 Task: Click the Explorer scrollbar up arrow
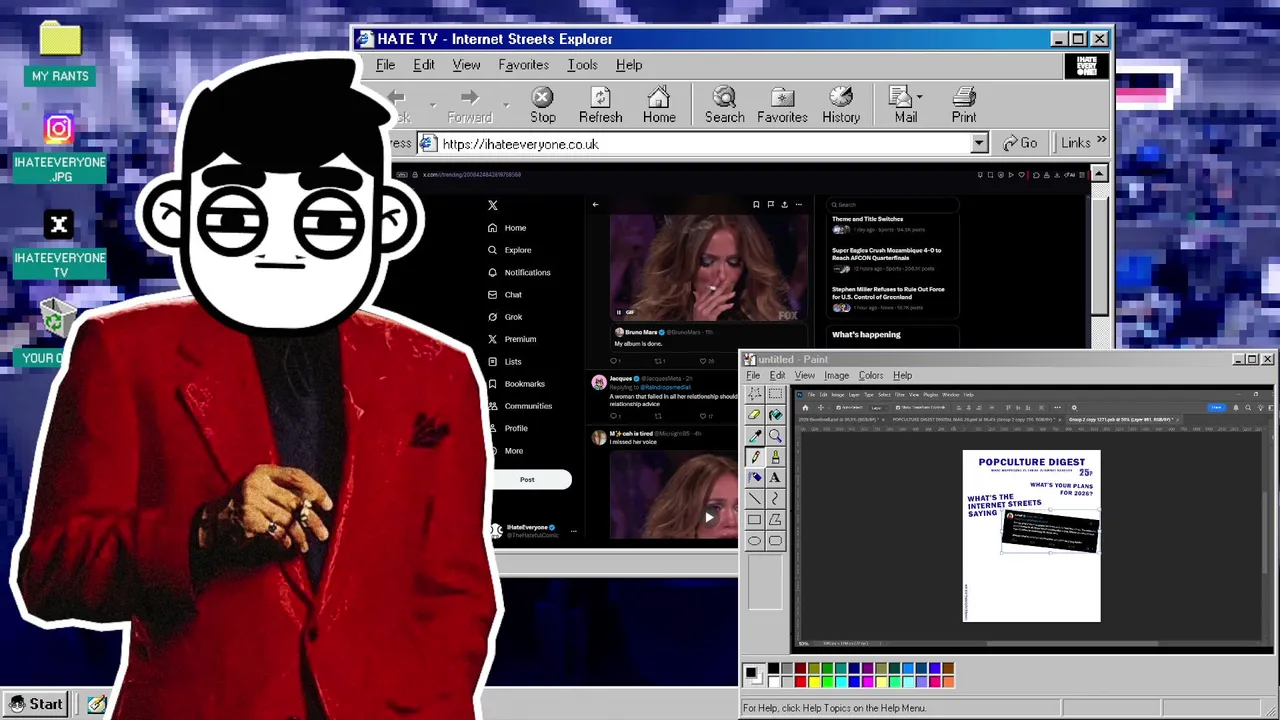coord(1100,174)
